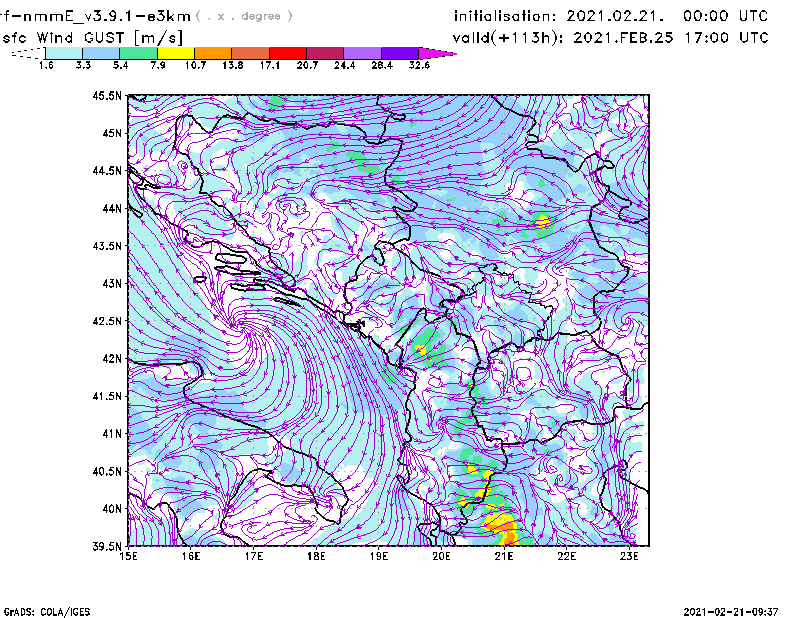The height and width of the screenshot is (618, 800).
Task: Click the faint "( . x . degree )" text
Action: (x=244, y=16)
